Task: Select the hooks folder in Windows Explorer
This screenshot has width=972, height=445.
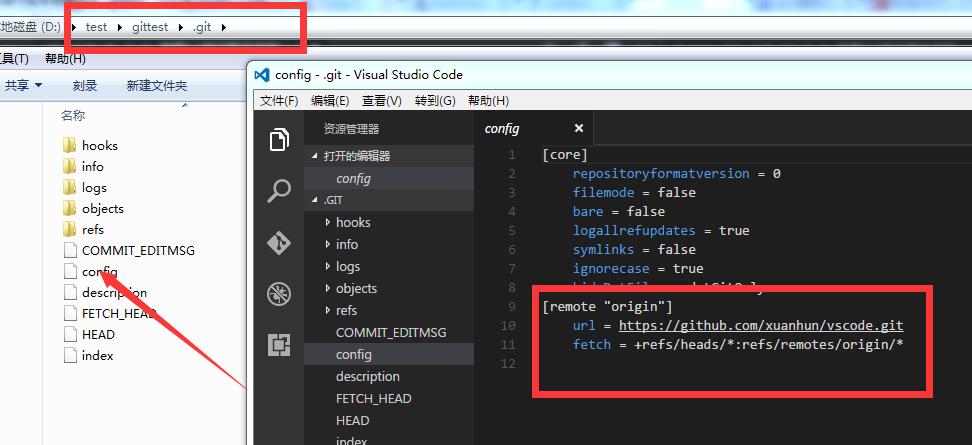Action: 91,146
